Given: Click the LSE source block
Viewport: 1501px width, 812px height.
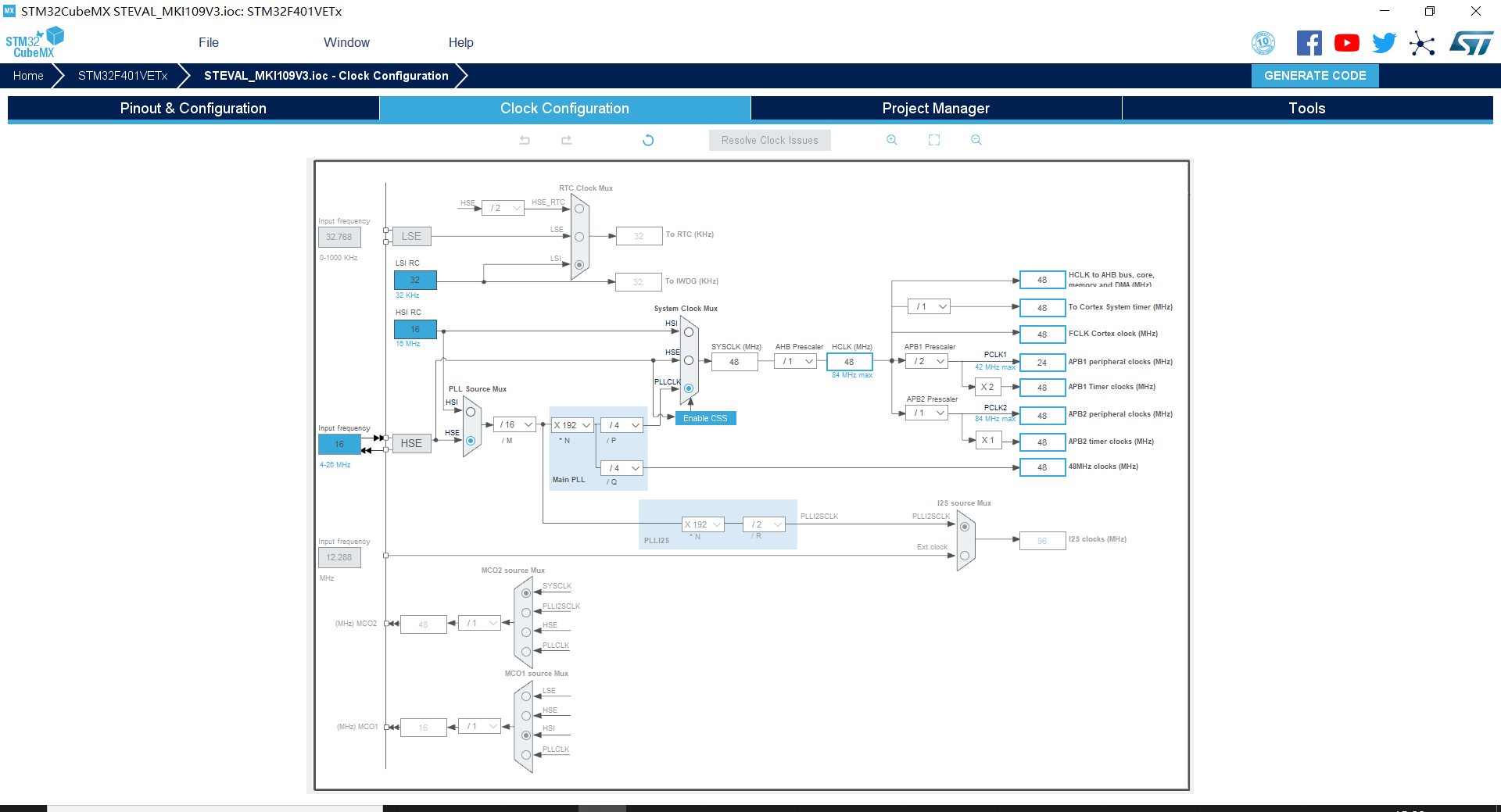Looking at the screenshot, I should (411, 236).
